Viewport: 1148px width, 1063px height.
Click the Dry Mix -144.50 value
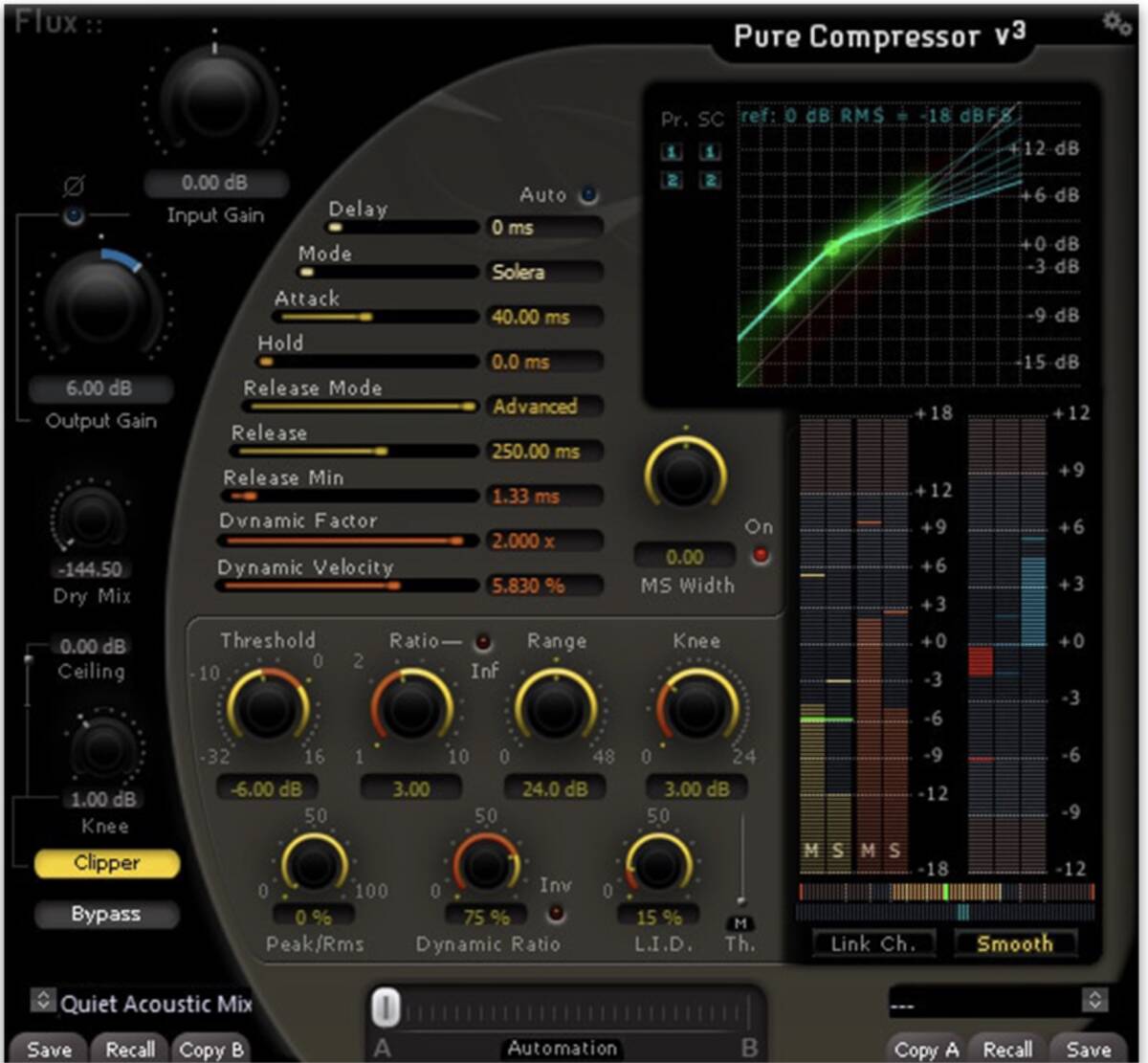click(91, 569)
